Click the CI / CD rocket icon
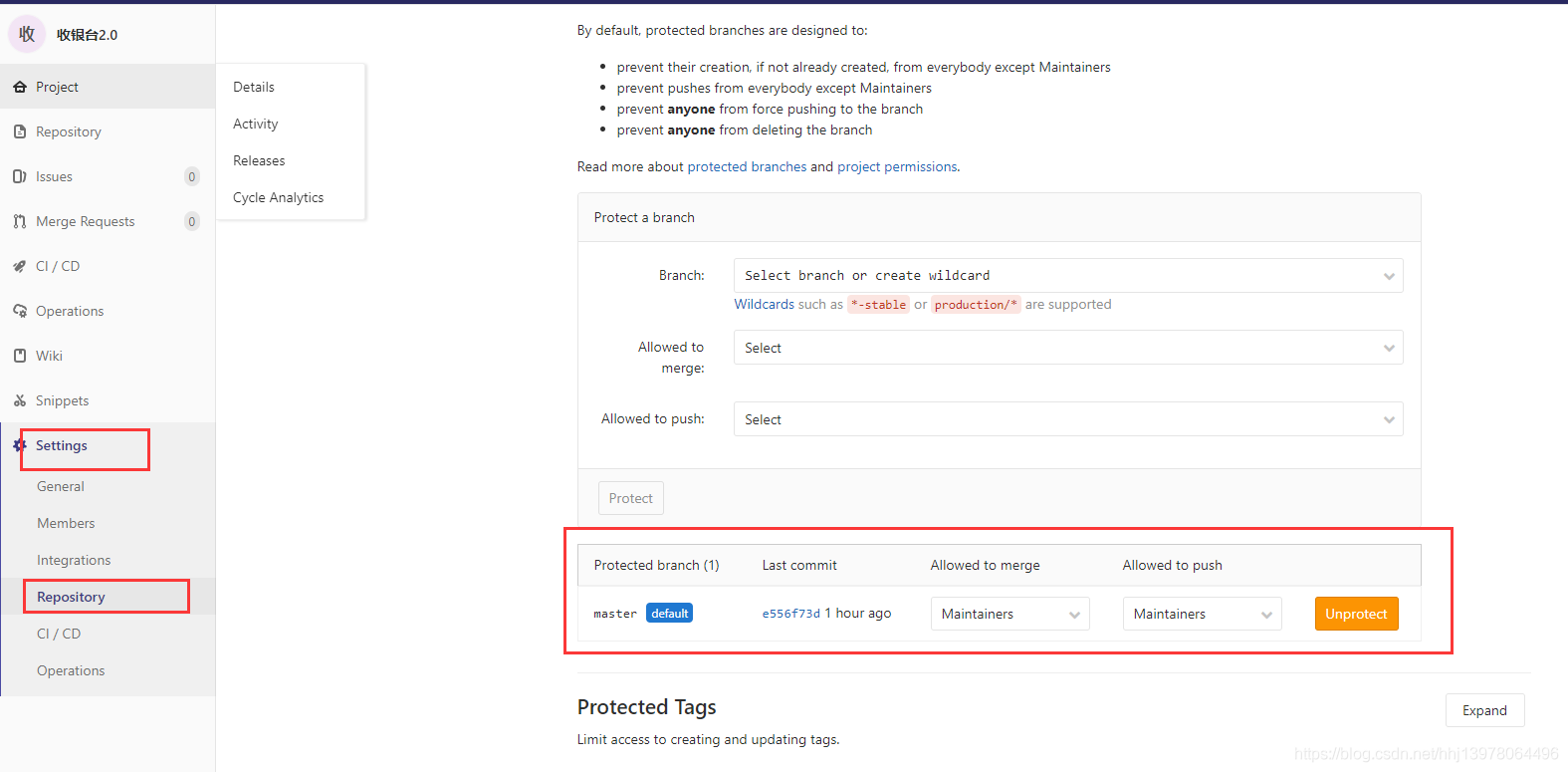 20,267
